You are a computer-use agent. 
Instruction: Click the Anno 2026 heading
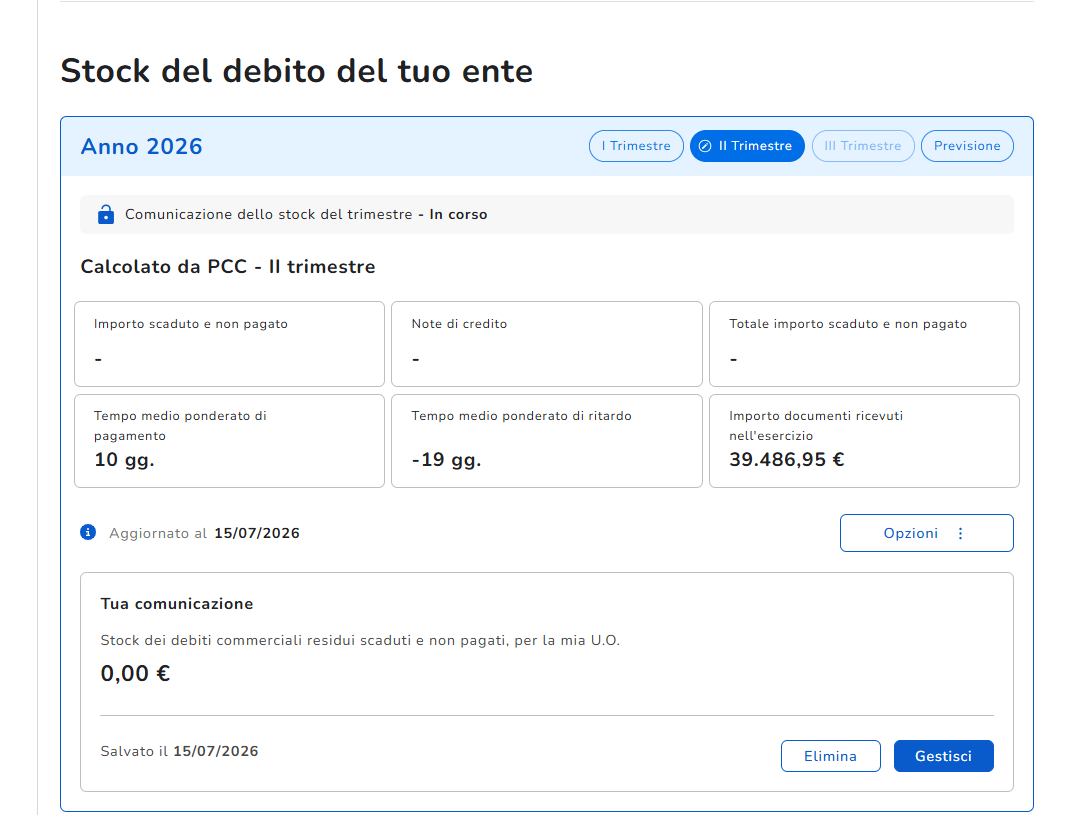click(x=142, y=147)
